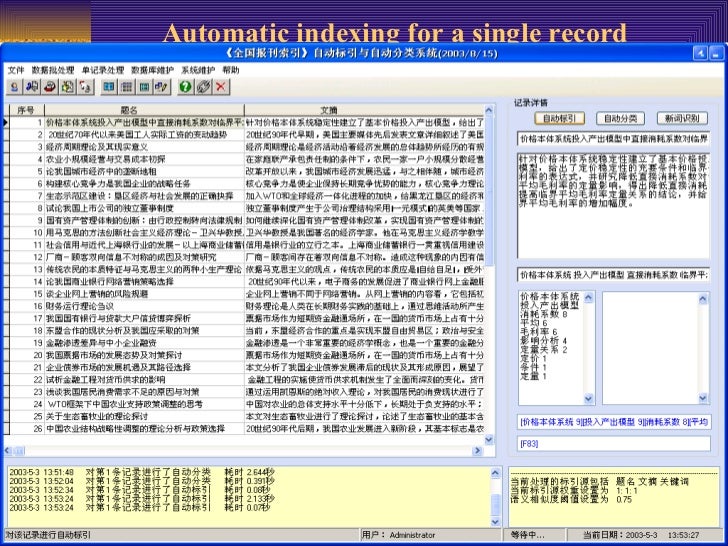Click the 序号 column header

26,110
